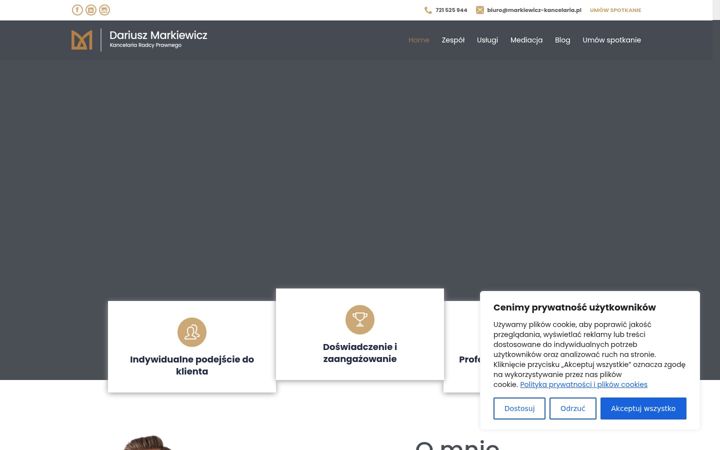Open the Facebook social icon
Viewport: 720px width, 450px height.
point(77,10)
